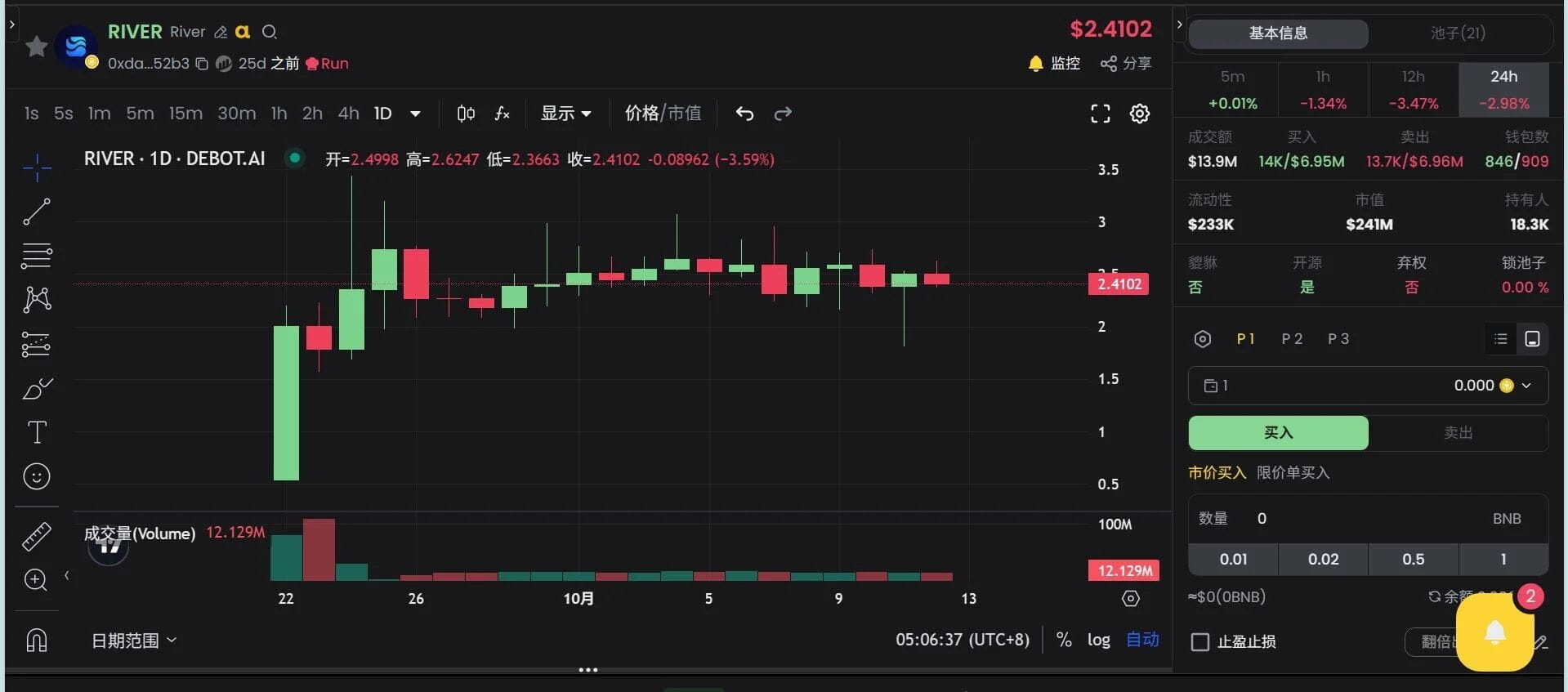Switch to the 池子(21) pools tab

click(x=1459, y=33)
